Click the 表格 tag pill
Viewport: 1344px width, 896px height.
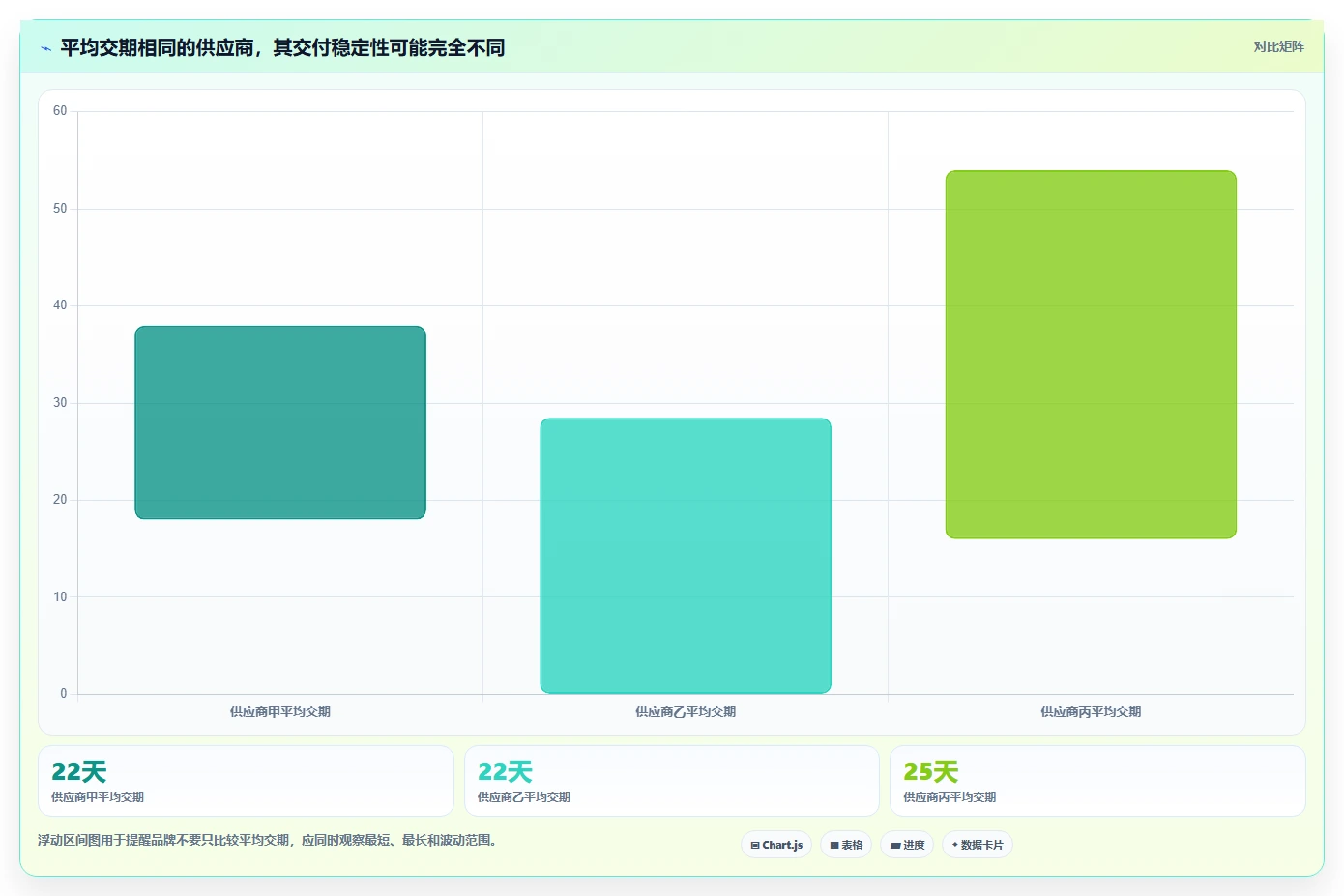coord(846,845)
